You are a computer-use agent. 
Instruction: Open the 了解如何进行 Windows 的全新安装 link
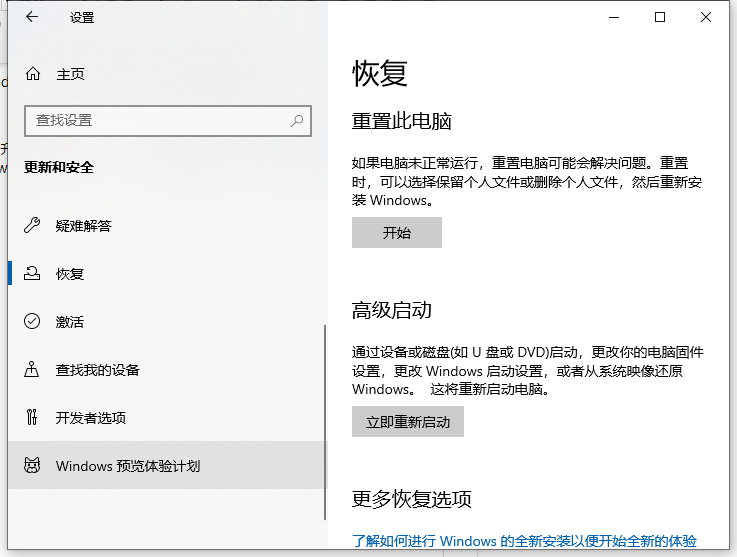[x=524, y=540]
